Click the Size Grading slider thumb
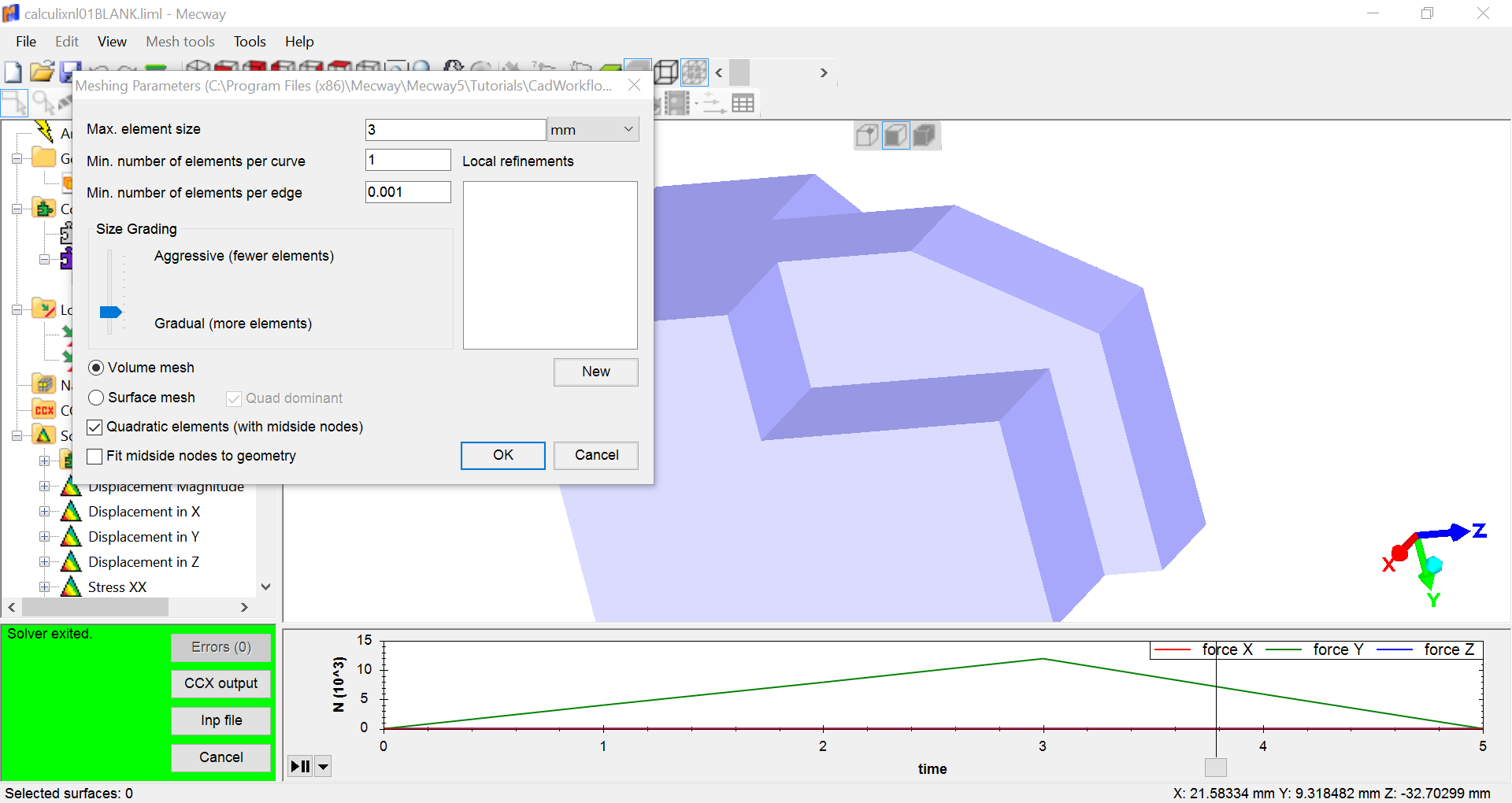The width and height of the screenshot is (1512, 803). pos(111,313)
